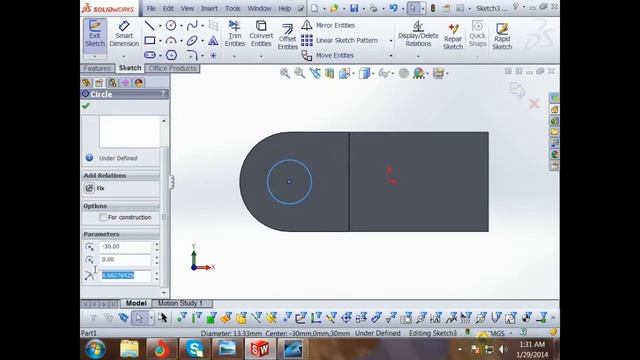
Task: Expand Linear Sketch Pattern dropdown arrow
Action: coord(391,41)
